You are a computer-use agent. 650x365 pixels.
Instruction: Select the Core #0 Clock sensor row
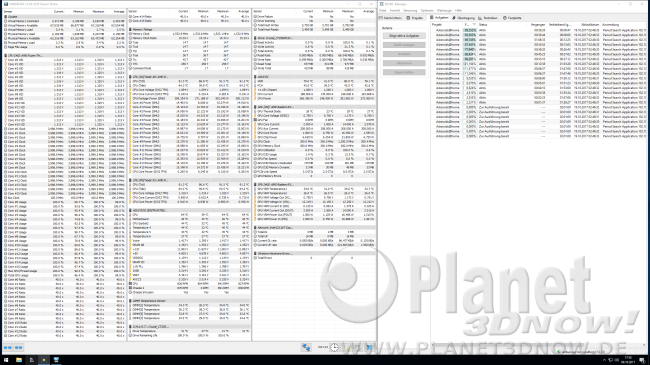pyautogui.click(x=64, y=129)
